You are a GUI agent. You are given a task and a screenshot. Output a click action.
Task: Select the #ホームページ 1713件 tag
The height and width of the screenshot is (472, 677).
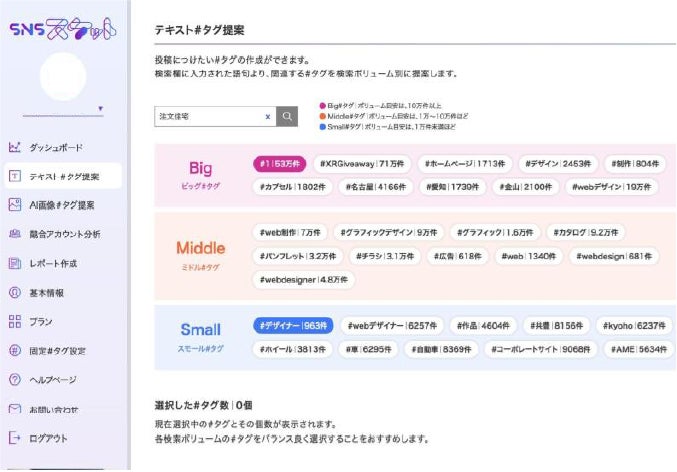click(x=465, y=164)
